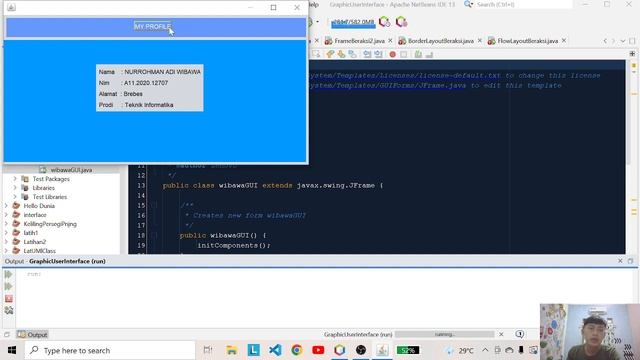This screenshot has width=640, height=360.
Task: Maximize the editor window with the tab-bar icon
Action: coord(632,41)
